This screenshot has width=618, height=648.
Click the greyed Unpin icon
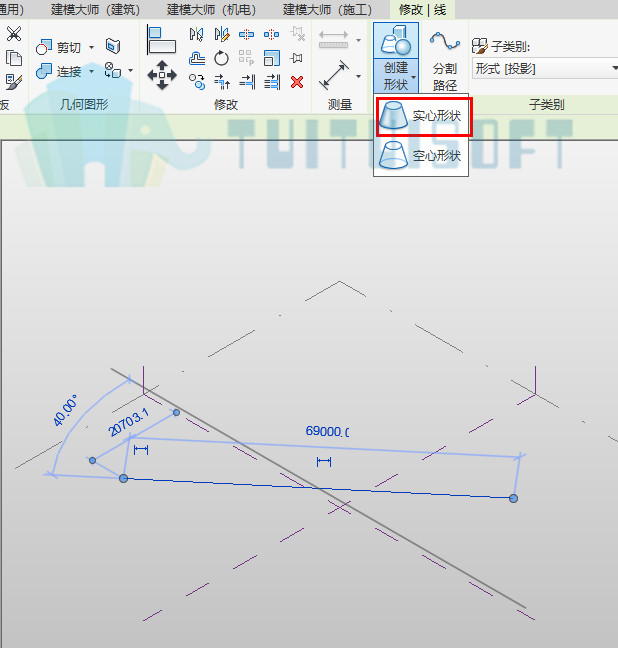coord(297,34)
